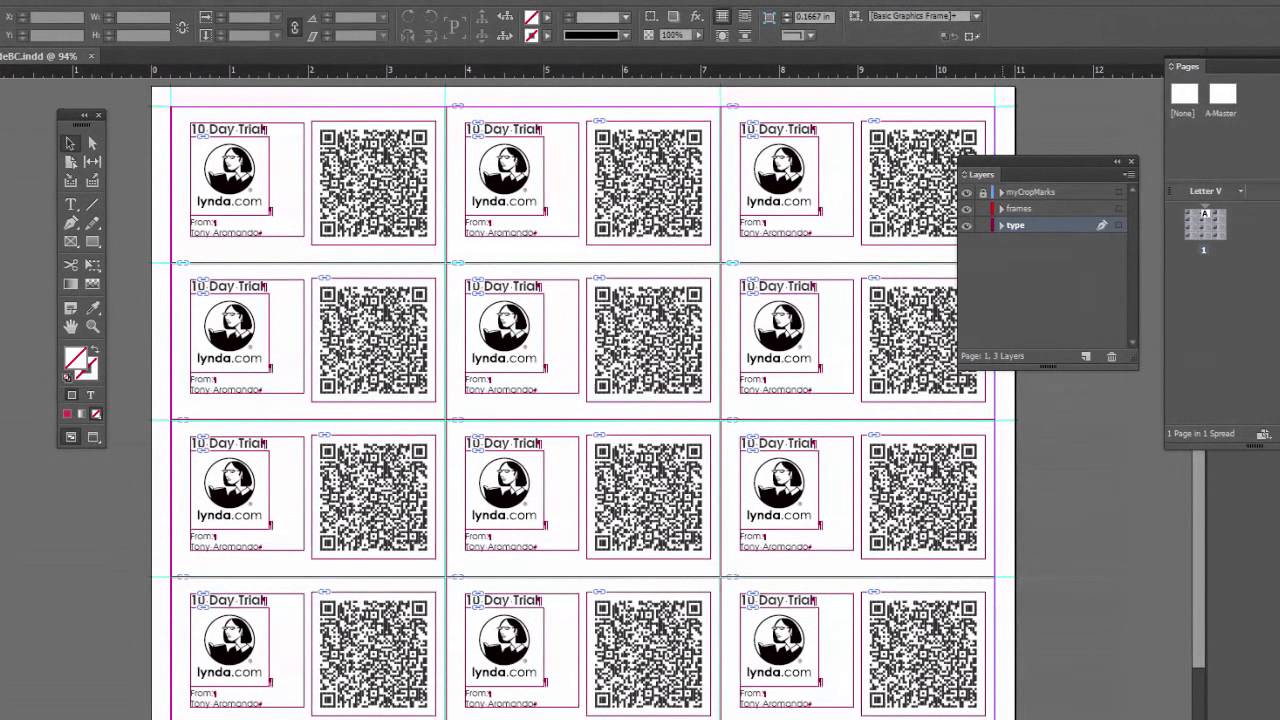This screenshot has height=720, width=1280.
Task: Hide the myCropMarks layer using its eye
Action: click(x=966, y=192)
